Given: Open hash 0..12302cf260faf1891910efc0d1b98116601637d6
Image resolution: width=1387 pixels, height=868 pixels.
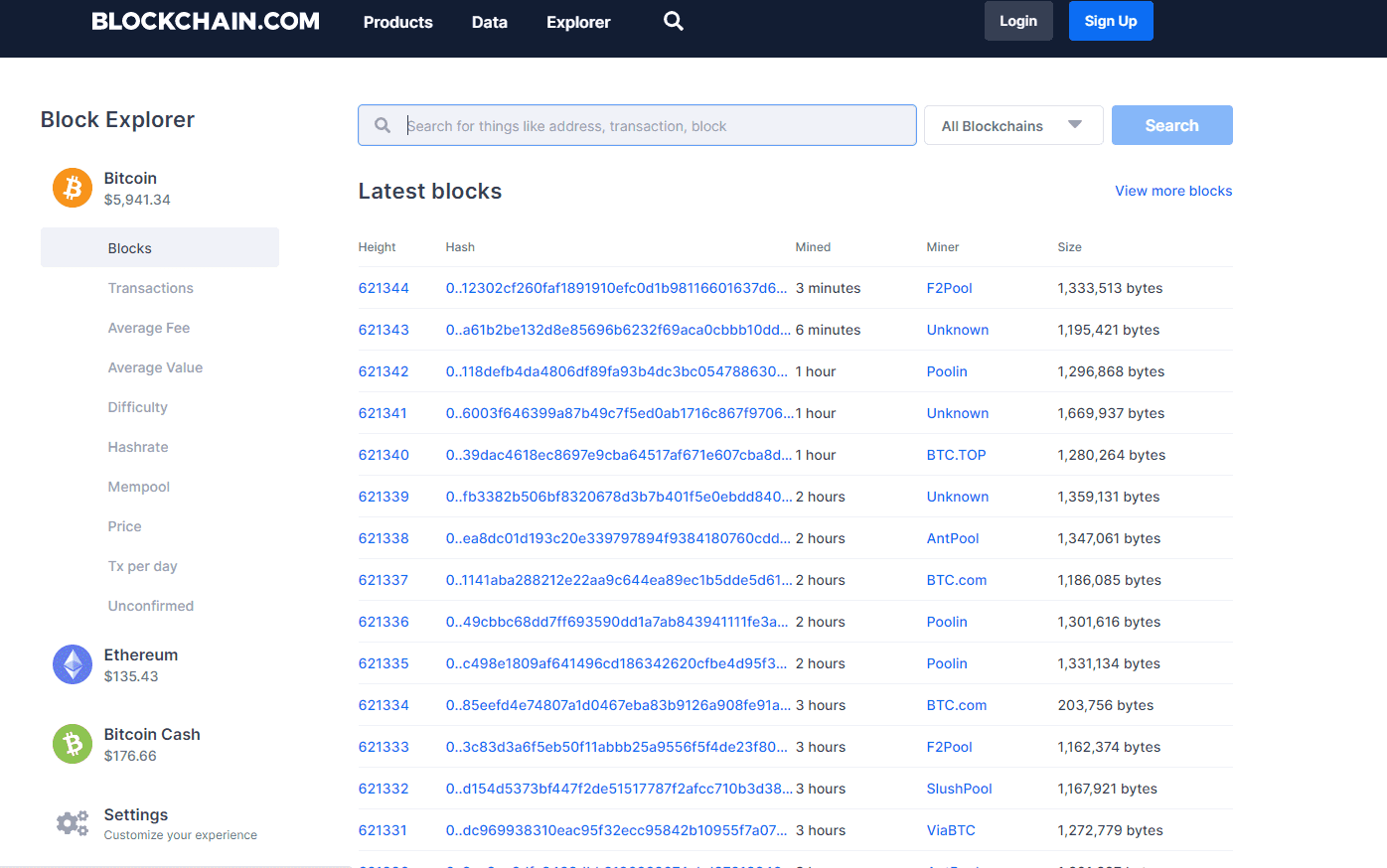Looking at the screenshot, I should 616,288.
